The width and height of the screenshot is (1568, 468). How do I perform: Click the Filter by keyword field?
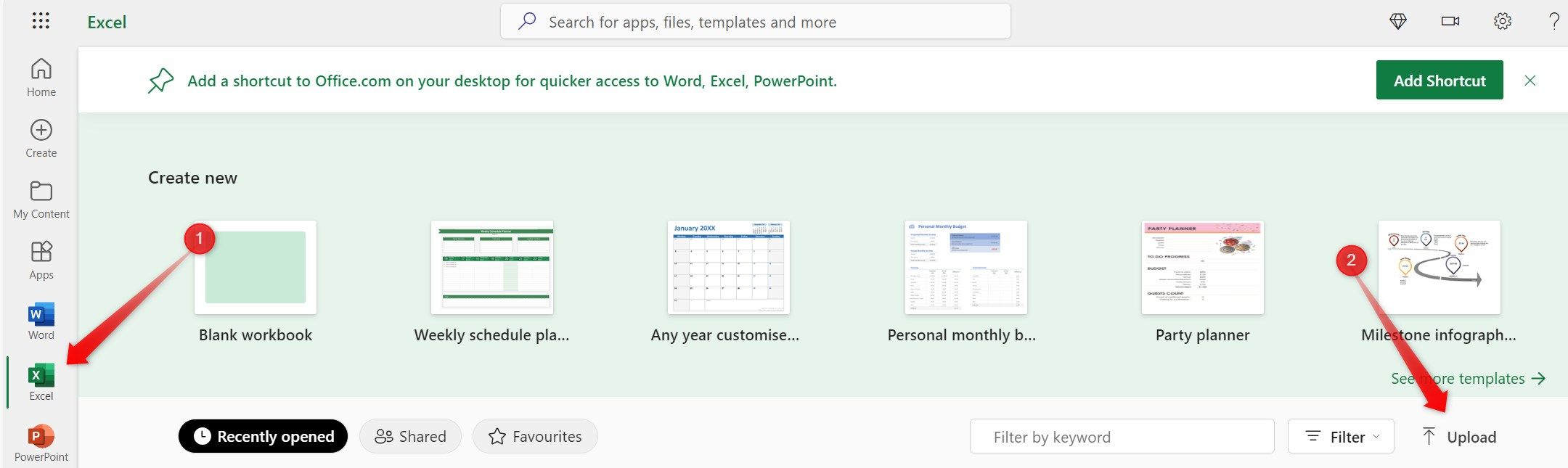[1122, 436]
